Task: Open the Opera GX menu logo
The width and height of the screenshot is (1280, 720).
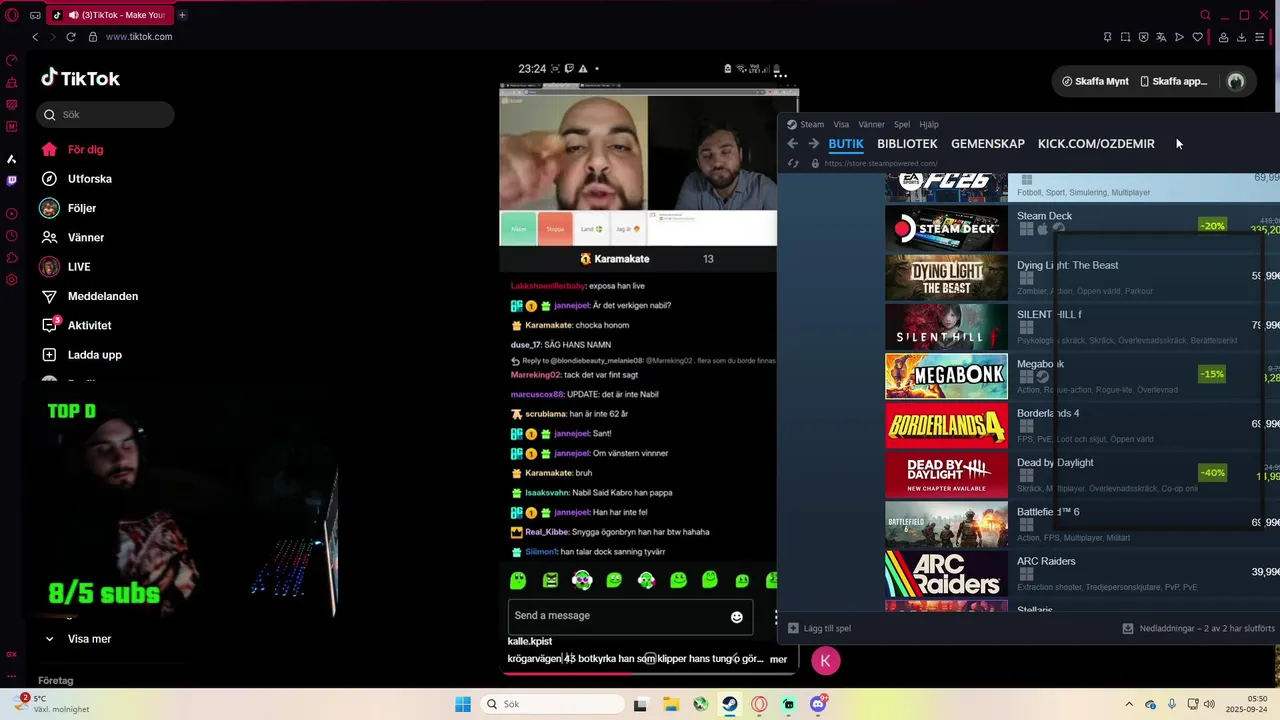Action: 12,15
